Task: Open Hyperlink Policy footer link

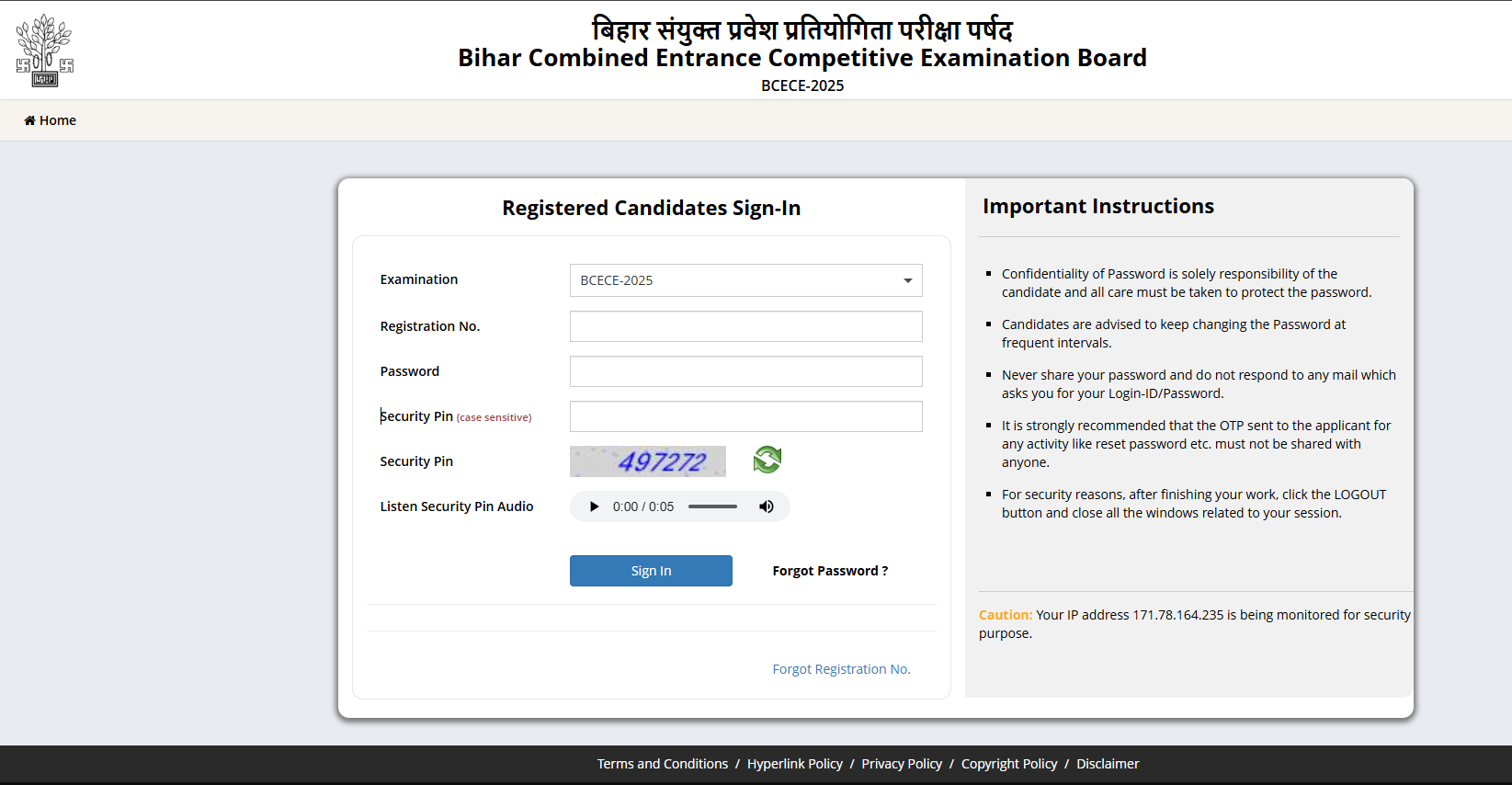Action: coord(794,764)
